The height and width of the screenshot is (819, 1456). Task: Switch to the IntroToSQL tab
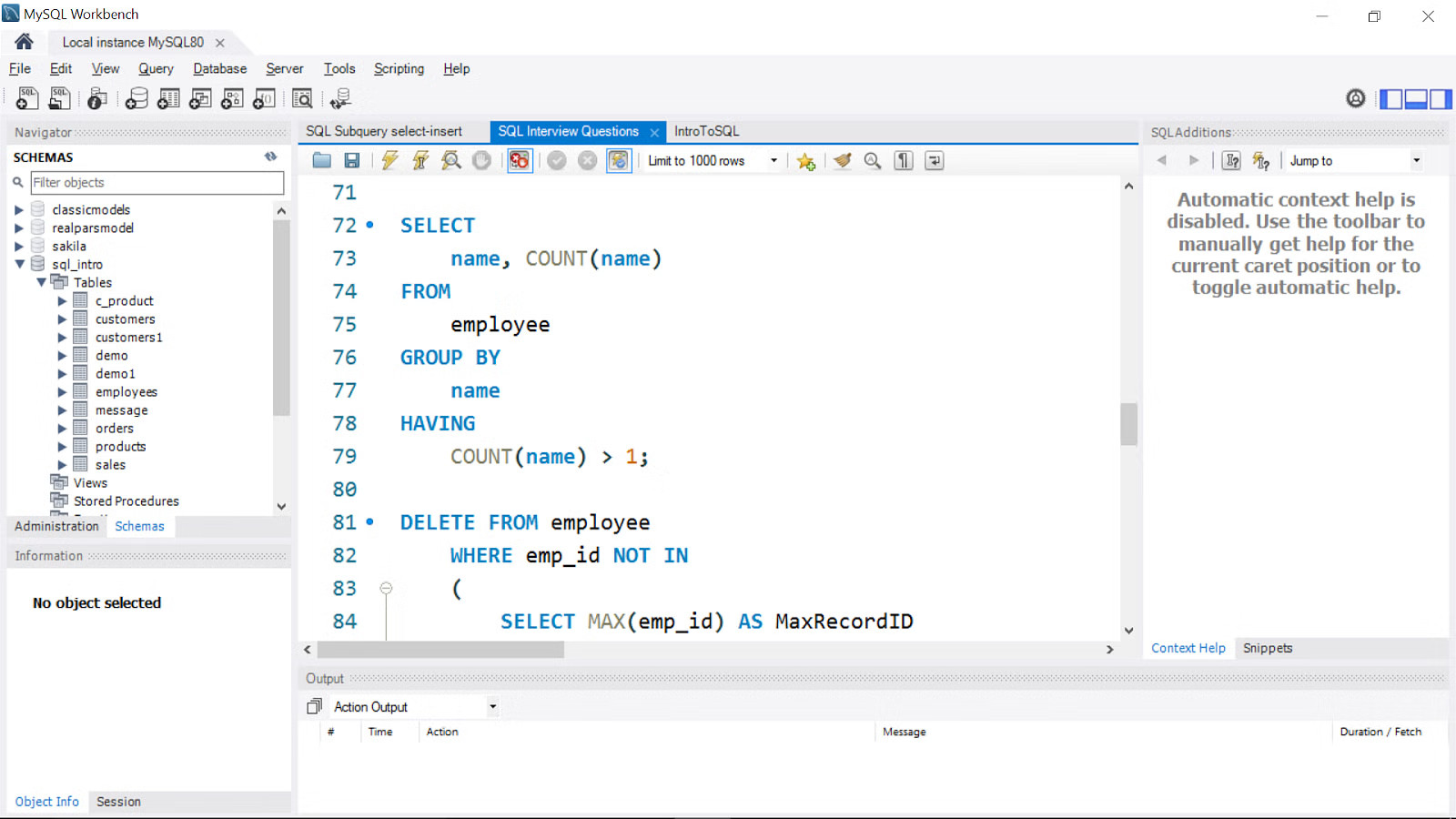707,132
